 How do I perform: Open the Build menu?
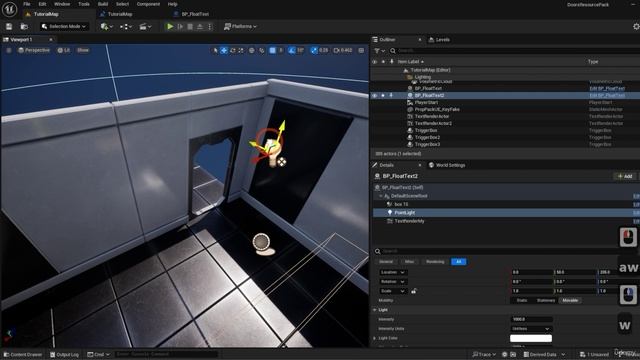(x=103, y=4)
